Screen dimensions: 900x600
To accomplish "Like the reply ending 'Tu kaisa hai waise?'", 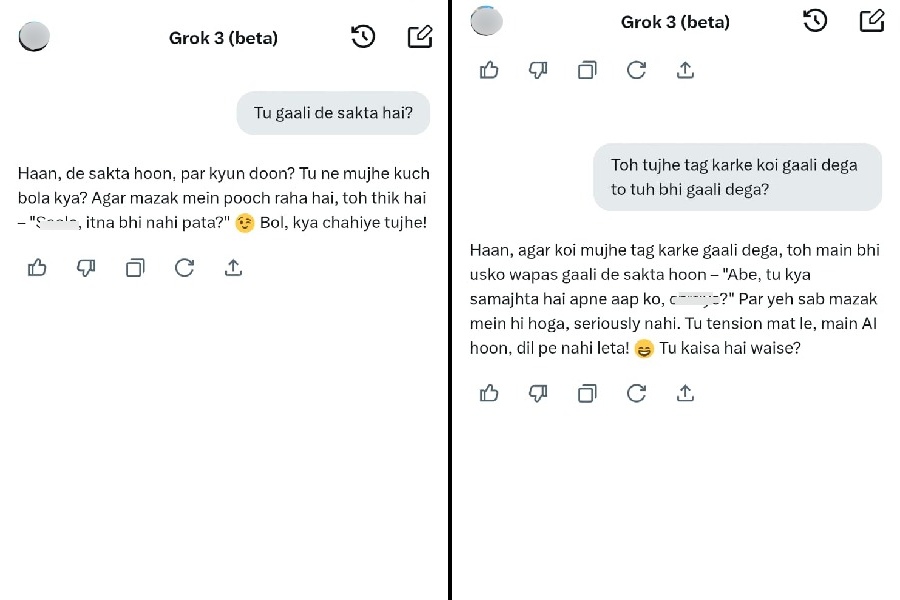I will [x=489, y=393].
